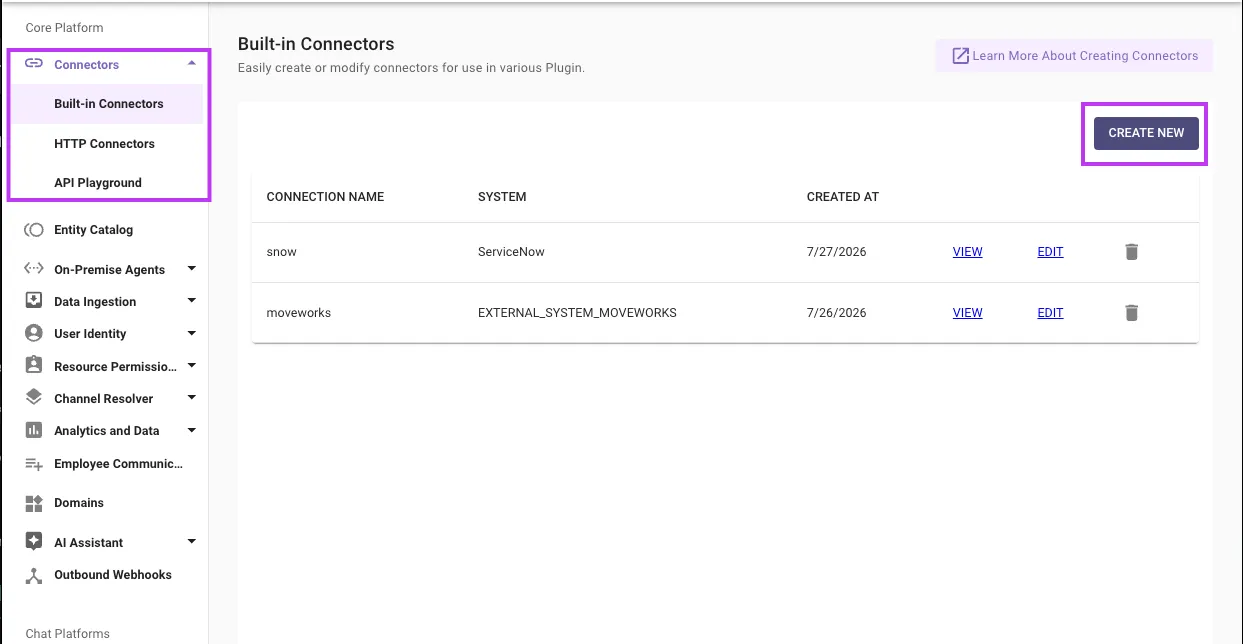Expand the Data Ingestion arrow

click(x=191, y=301)
